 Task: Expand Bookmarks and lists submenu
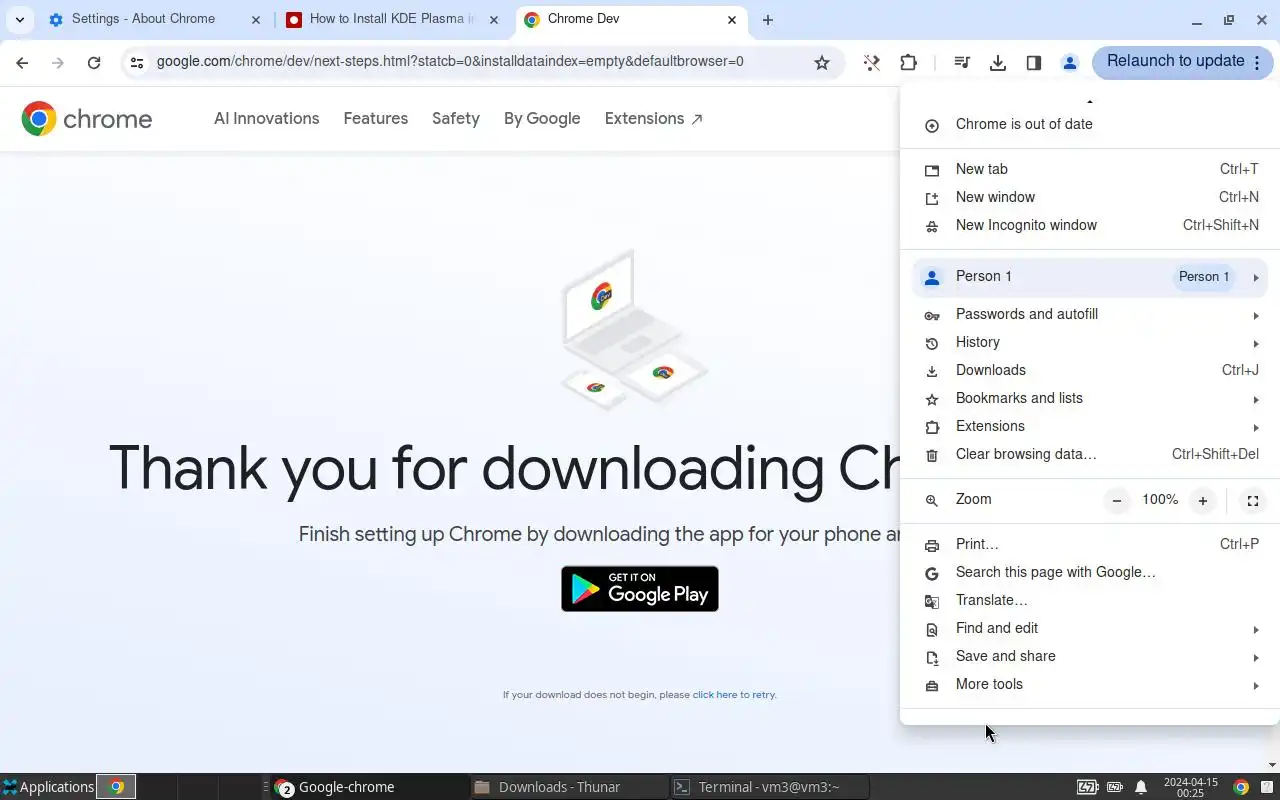[x=1090, y=399]
